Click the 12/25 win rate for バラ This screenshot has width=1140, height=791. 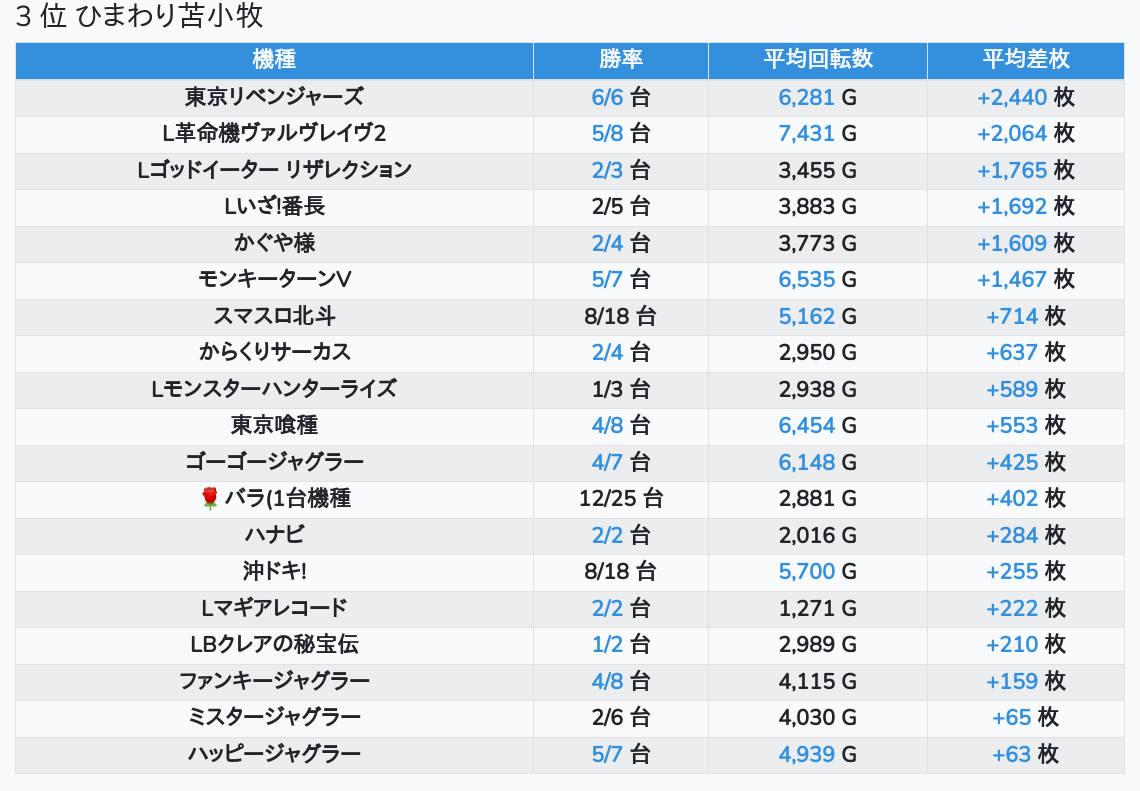tap(606, 498)
